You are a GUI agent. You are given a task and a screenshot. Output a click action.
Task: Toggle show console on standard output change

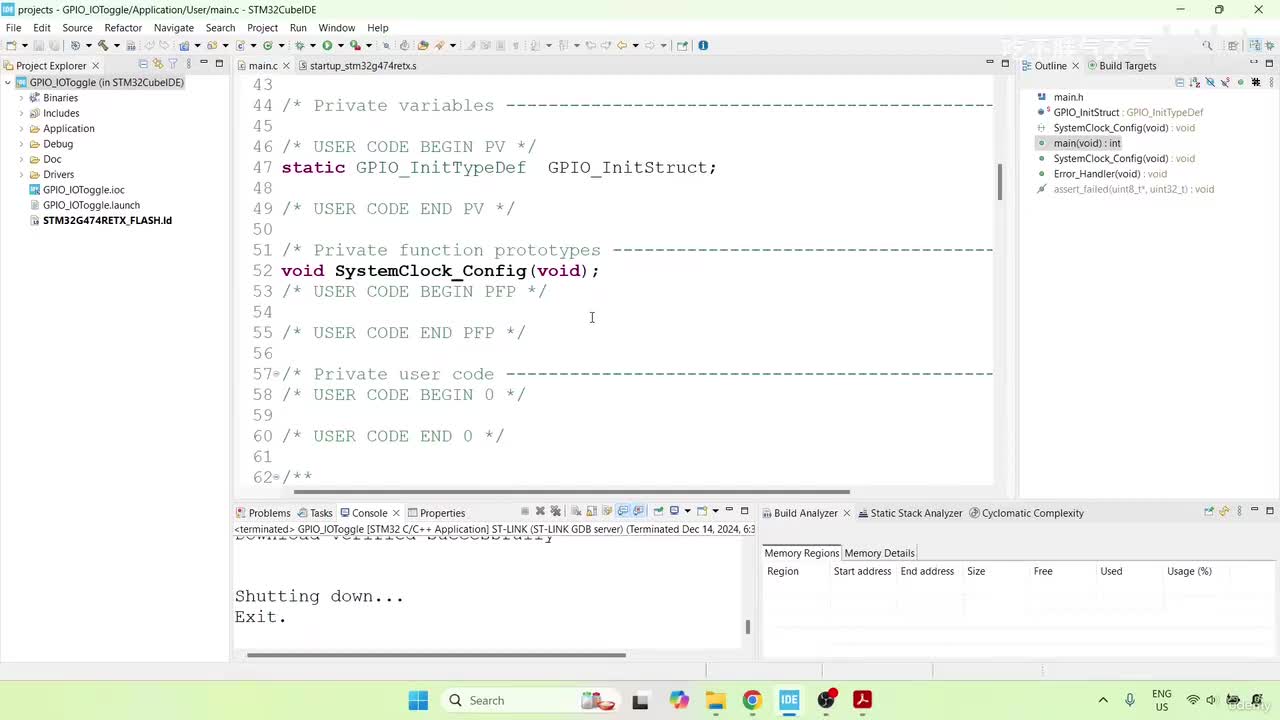pyautogui.click(x=623, y=511)
